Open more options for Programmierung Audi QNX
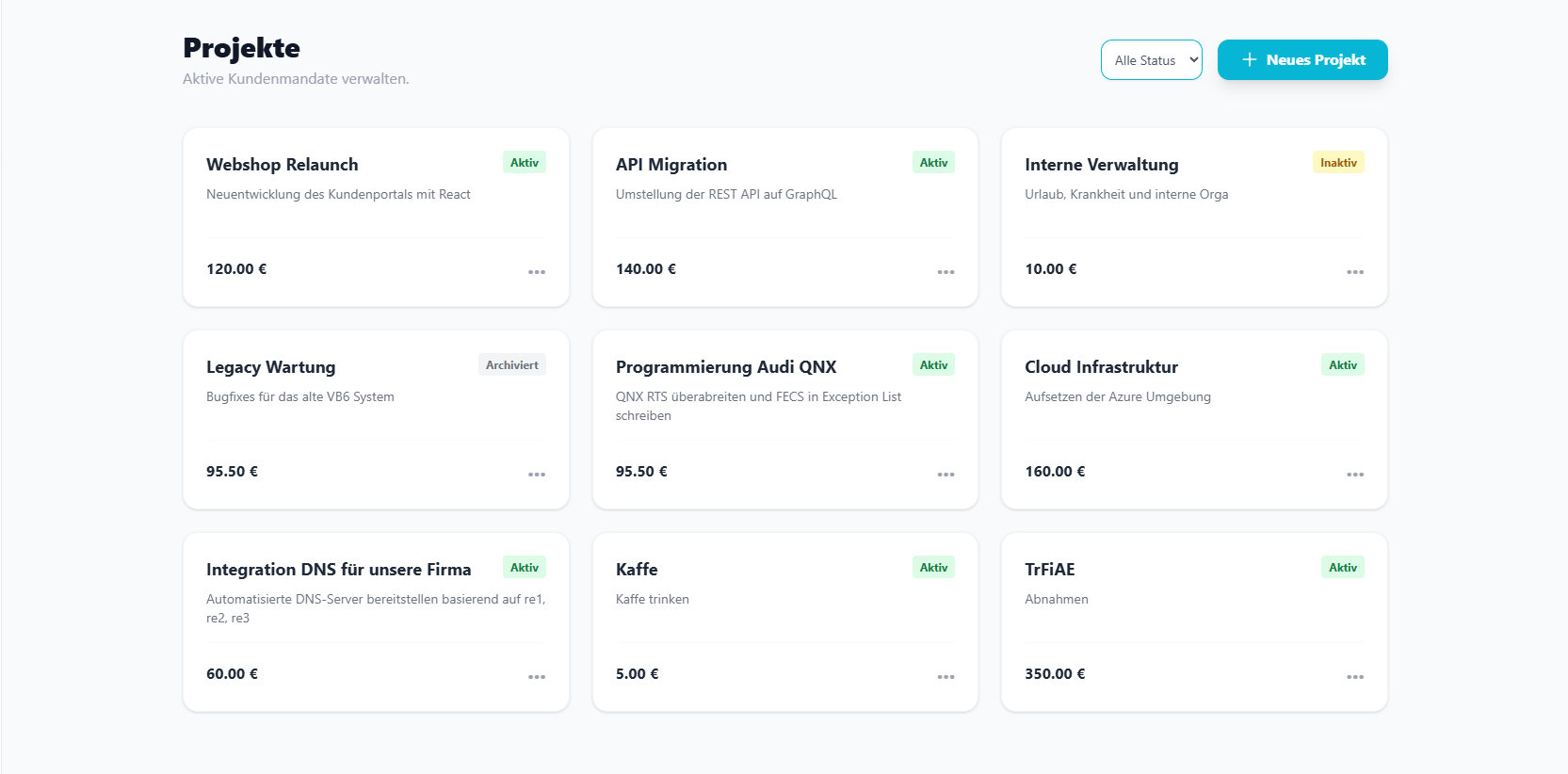 pyautogui.click(x=946, y=475)
